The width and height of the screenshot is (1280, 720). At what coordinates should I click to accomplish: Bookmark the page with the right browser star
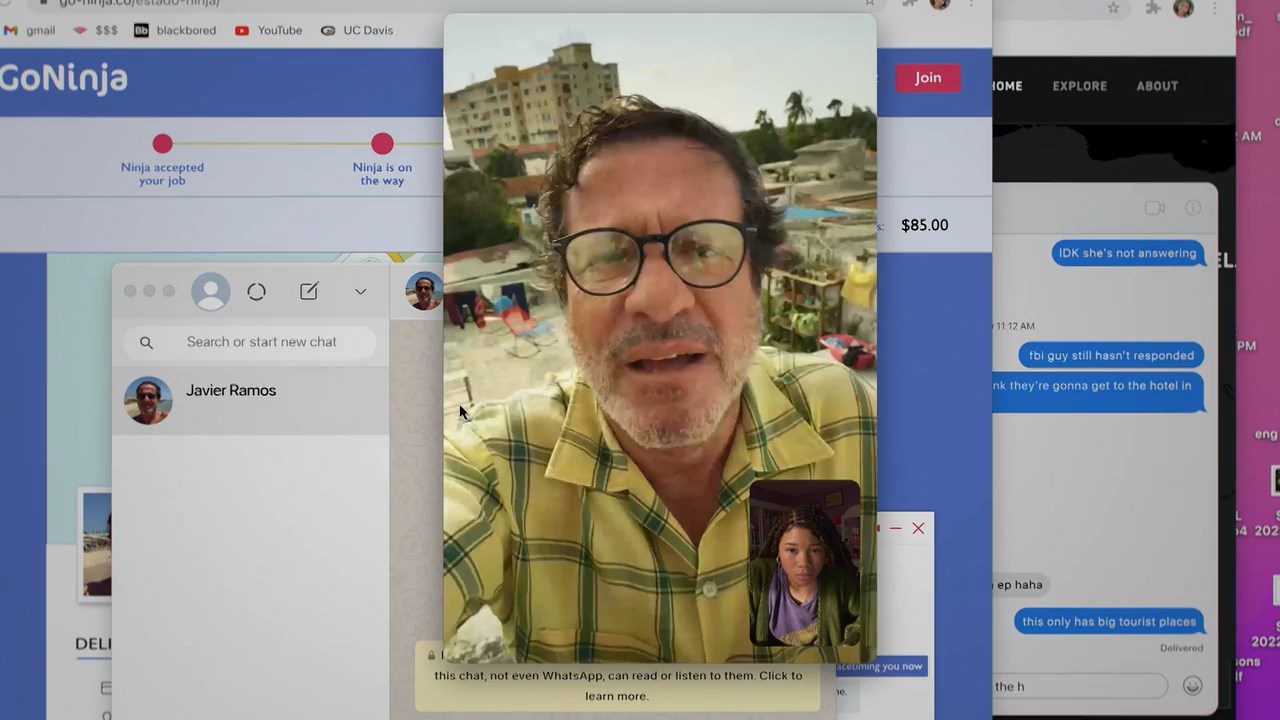pyautogui.click(x=1113, y=8)
